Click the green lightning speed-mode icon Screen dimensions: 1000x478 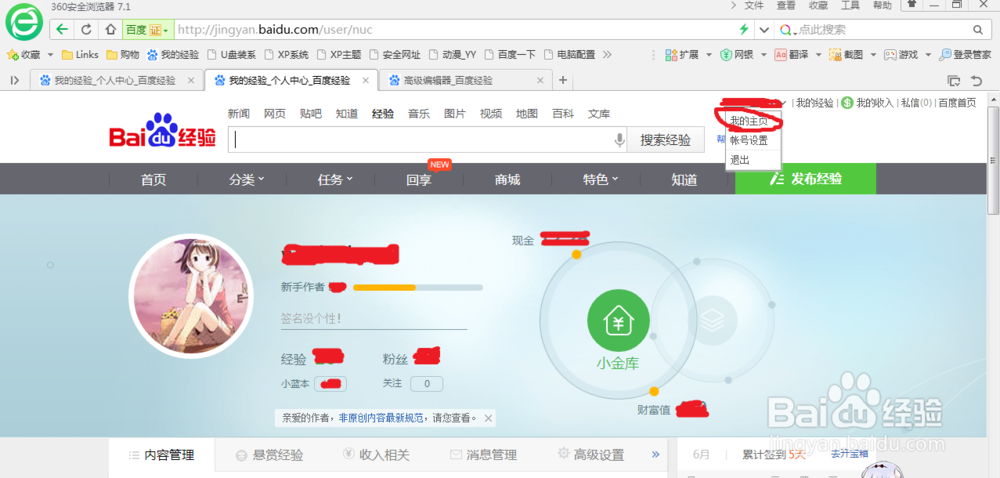(x=743, y=29)
